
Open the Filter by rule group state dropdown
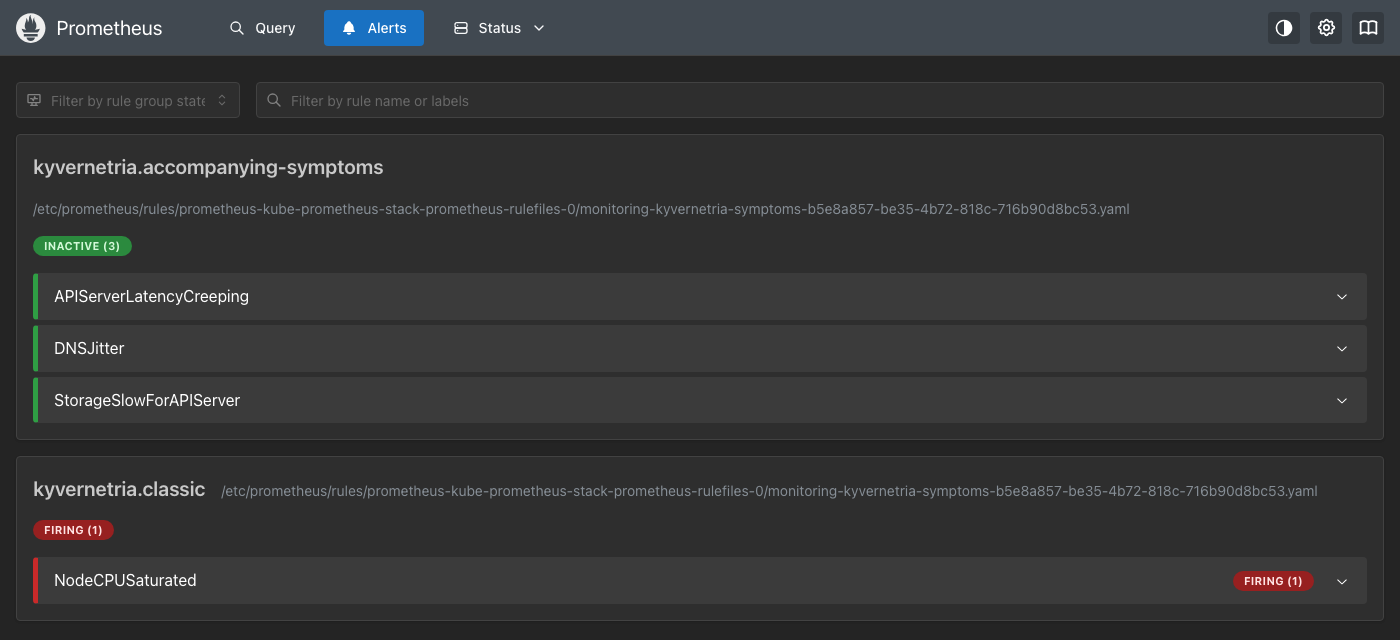pos(128,100)
